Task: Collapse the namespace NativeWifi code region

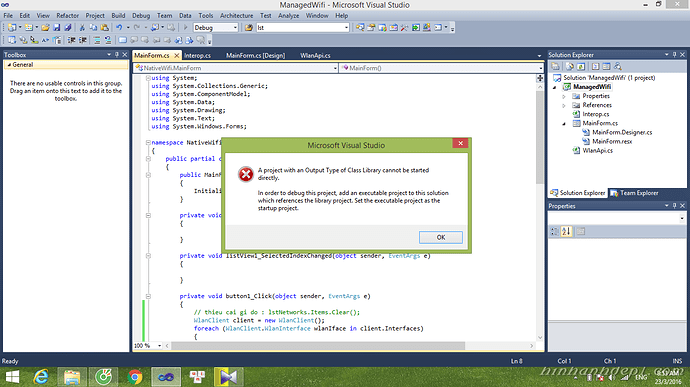Action: pyautogui.click(x=148, y=143)
